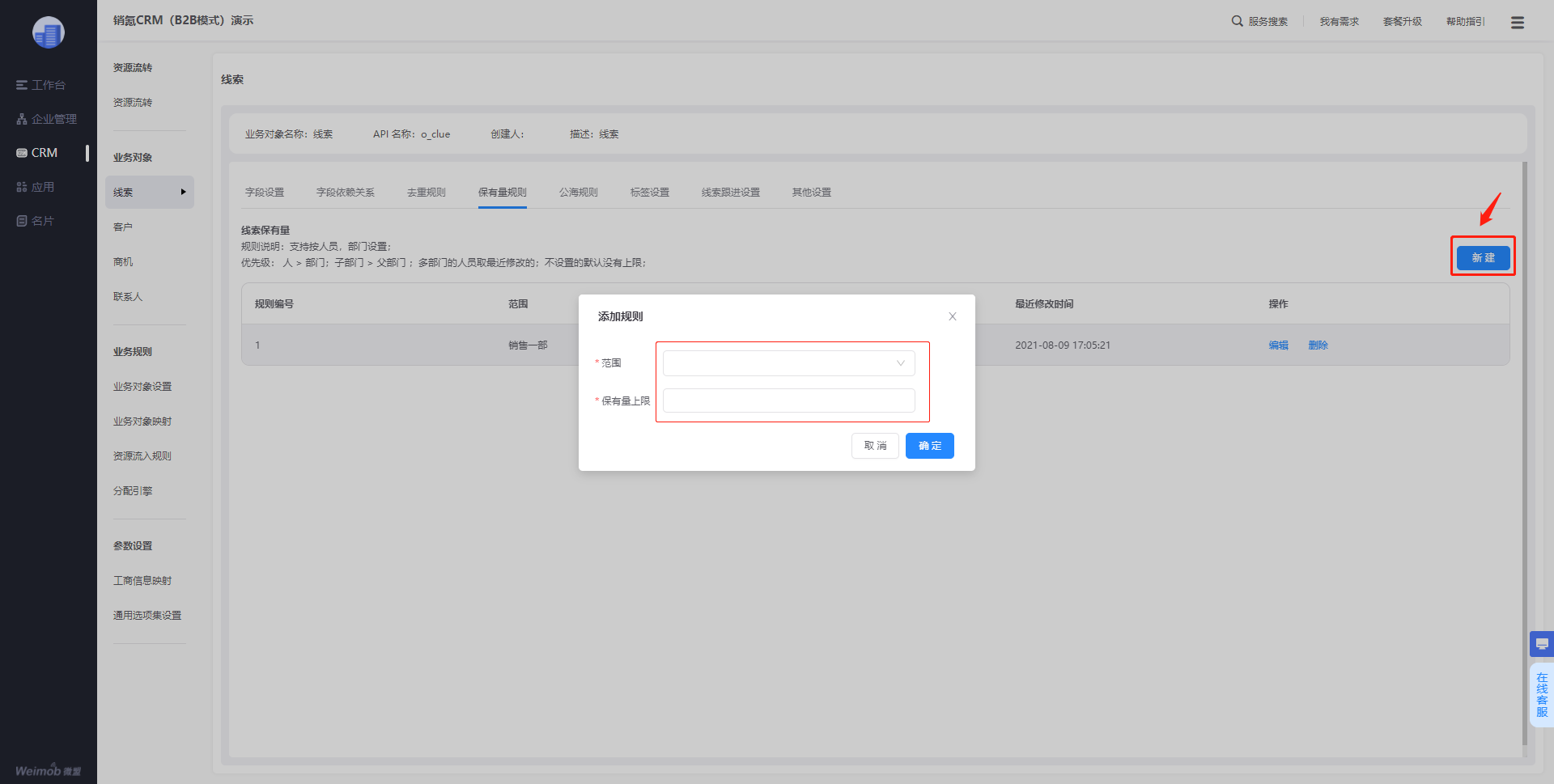Open 联系人 under 业务对象
1554x784 pixels.
(x=128, y=297)
